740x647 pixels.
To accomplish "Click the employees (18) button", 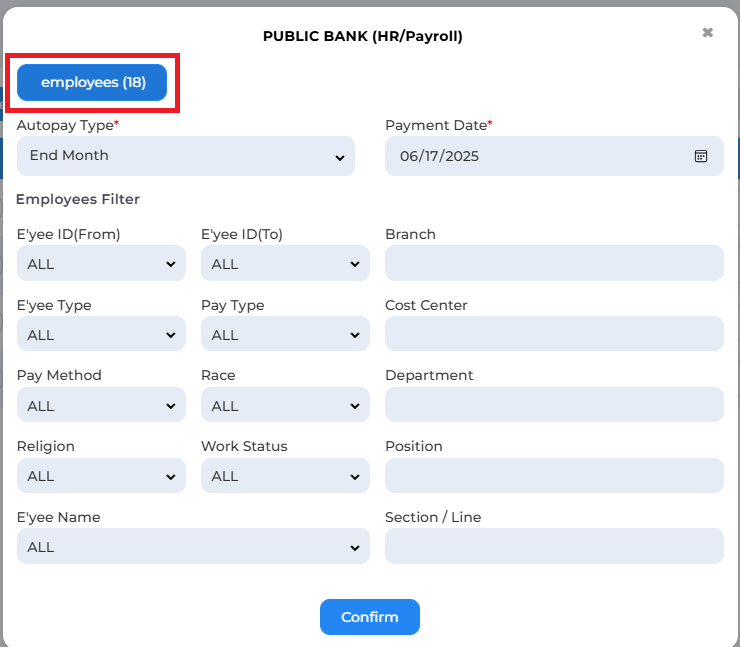I will 92,83.
